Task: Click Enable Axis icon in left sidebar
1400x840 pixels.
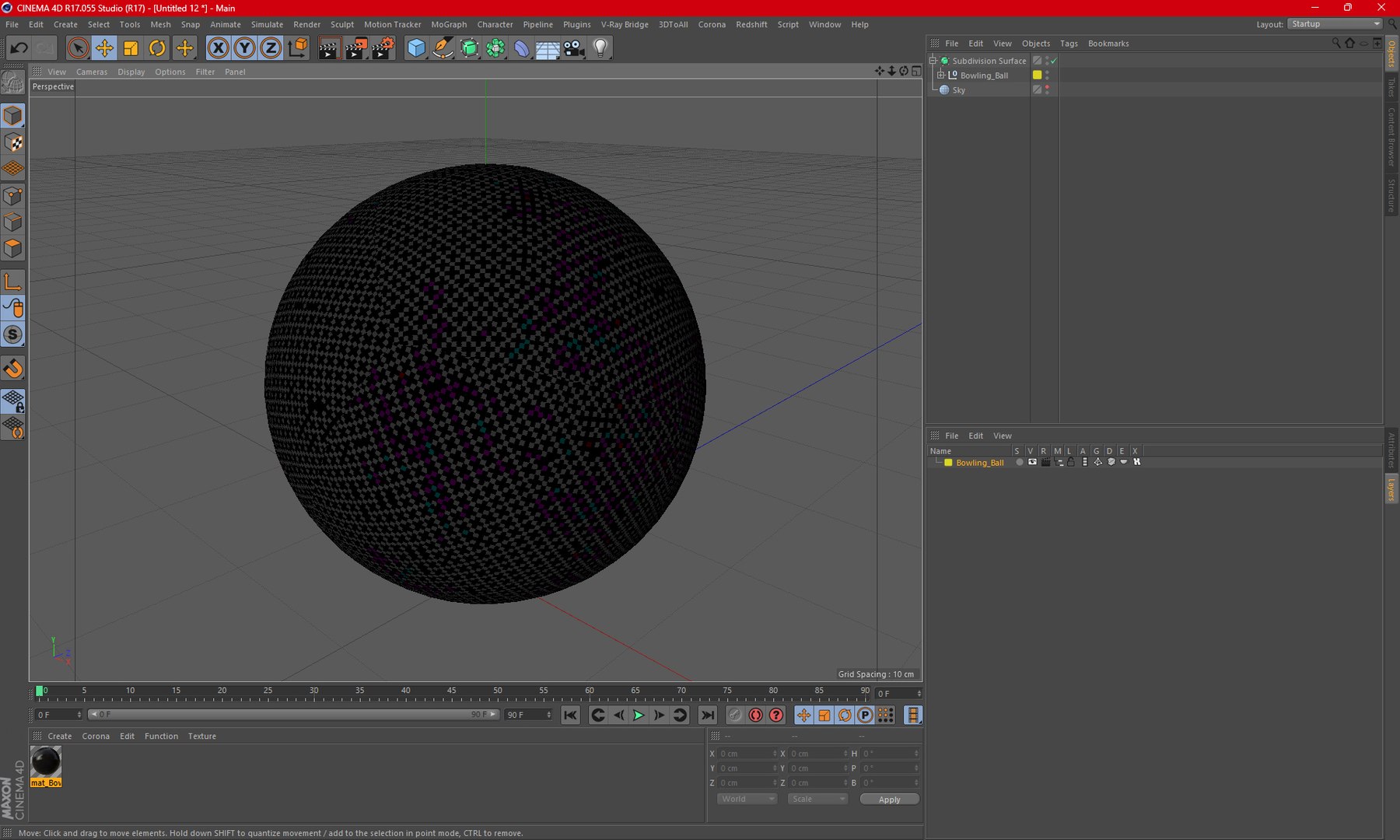Action: 13,282
